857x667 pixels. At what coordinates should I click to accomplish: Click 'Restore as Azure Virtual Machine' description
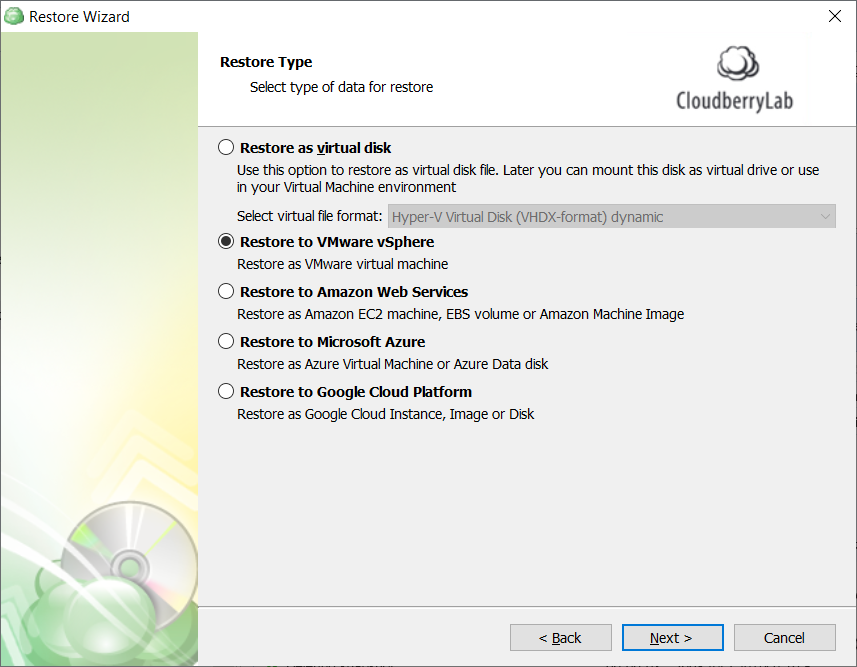click(392, 364)
